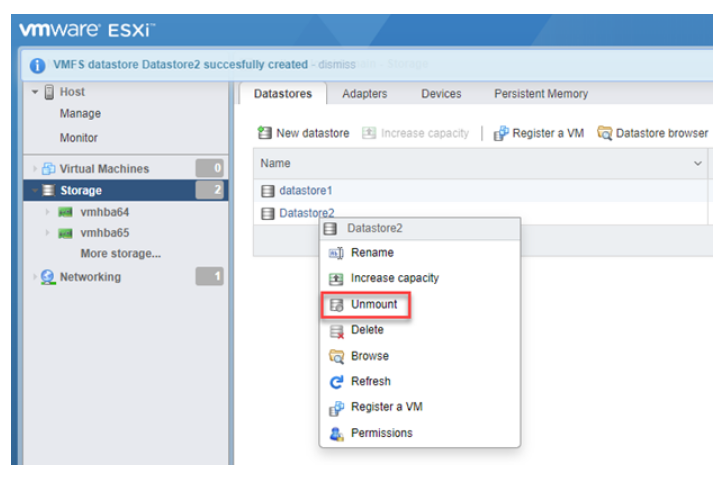Expand the vmhba64 tree node
Image resolution: width=727 pixels, height=481 pixels.
pos(47,212)
